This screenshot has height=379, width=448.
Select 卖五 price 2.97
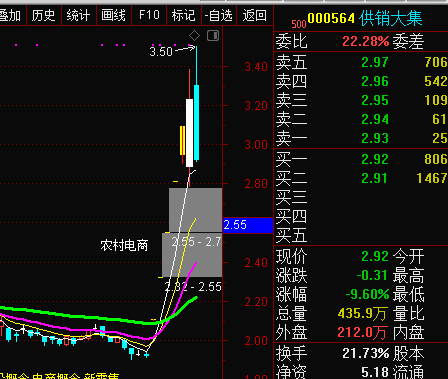[x=375, y=62]
